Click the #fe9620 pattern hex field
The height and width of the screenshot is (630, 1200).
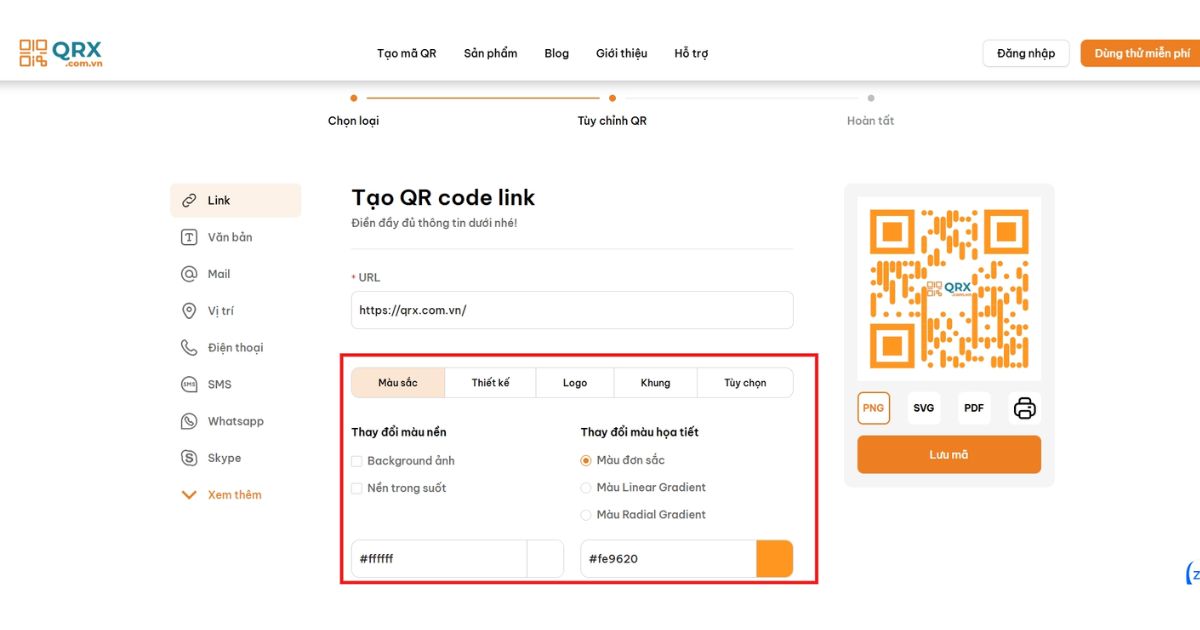pyautogui.click(x=668, y=559)
